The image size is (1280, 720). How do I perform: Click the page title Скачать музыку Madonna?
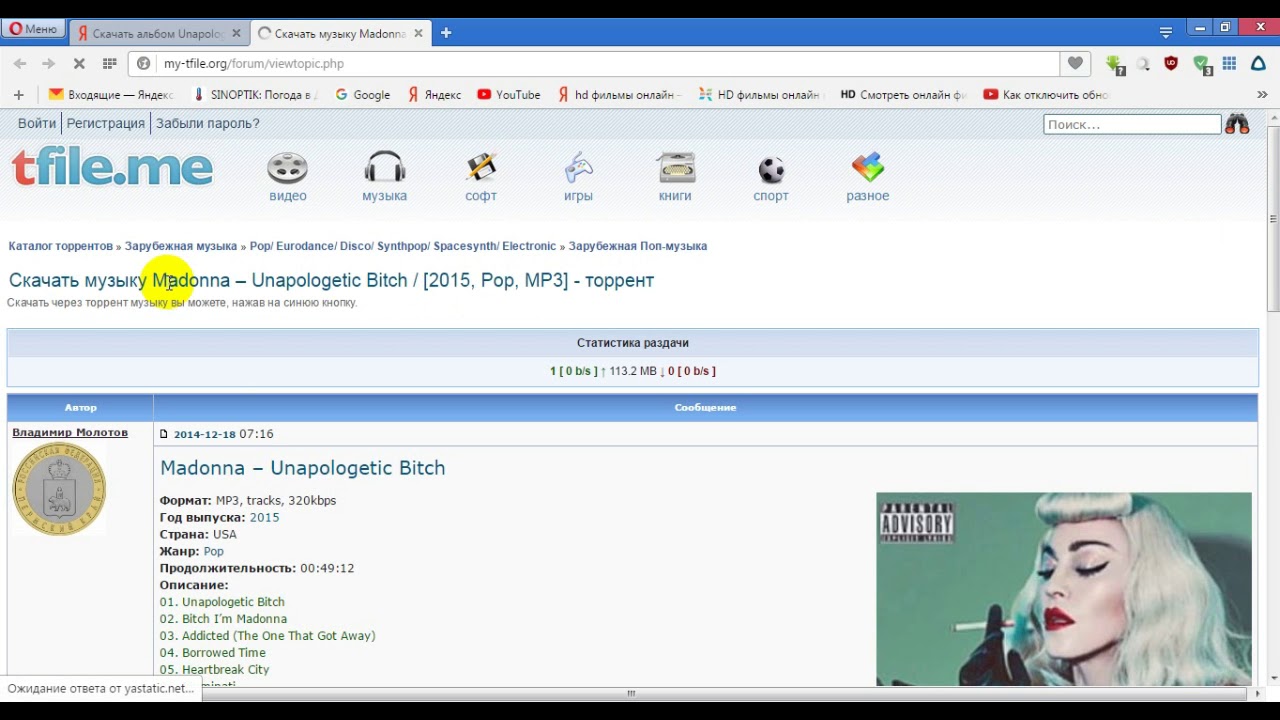[x=331, y=280]
